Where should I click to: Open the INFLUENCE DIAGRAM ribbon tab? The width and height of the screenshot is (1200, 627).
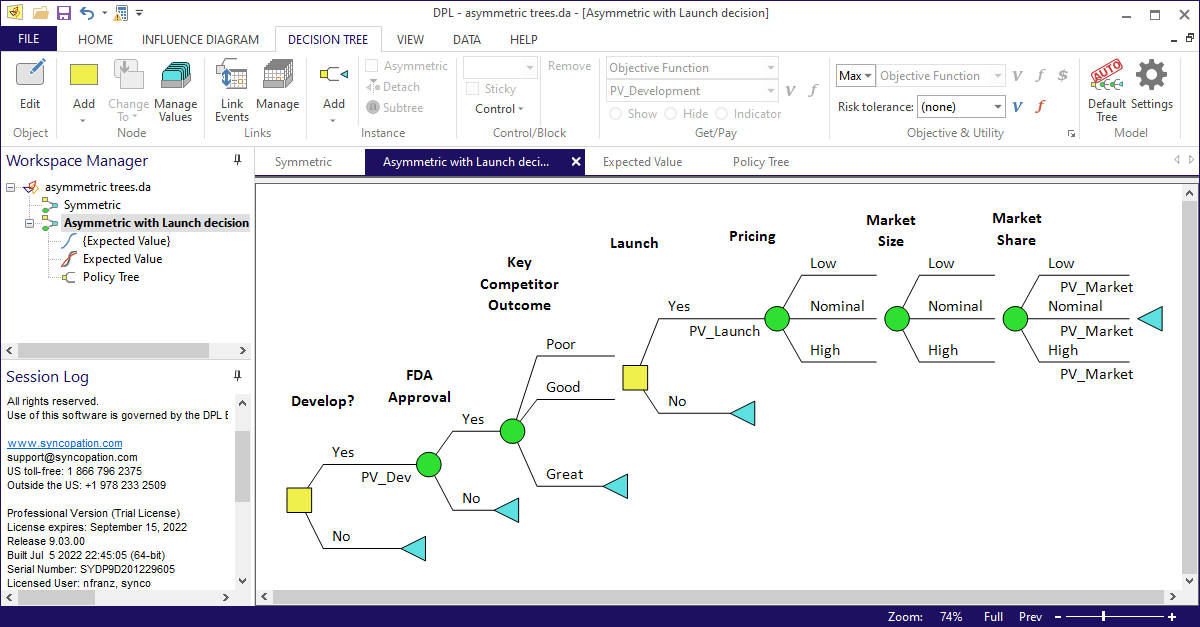(200, 39)
